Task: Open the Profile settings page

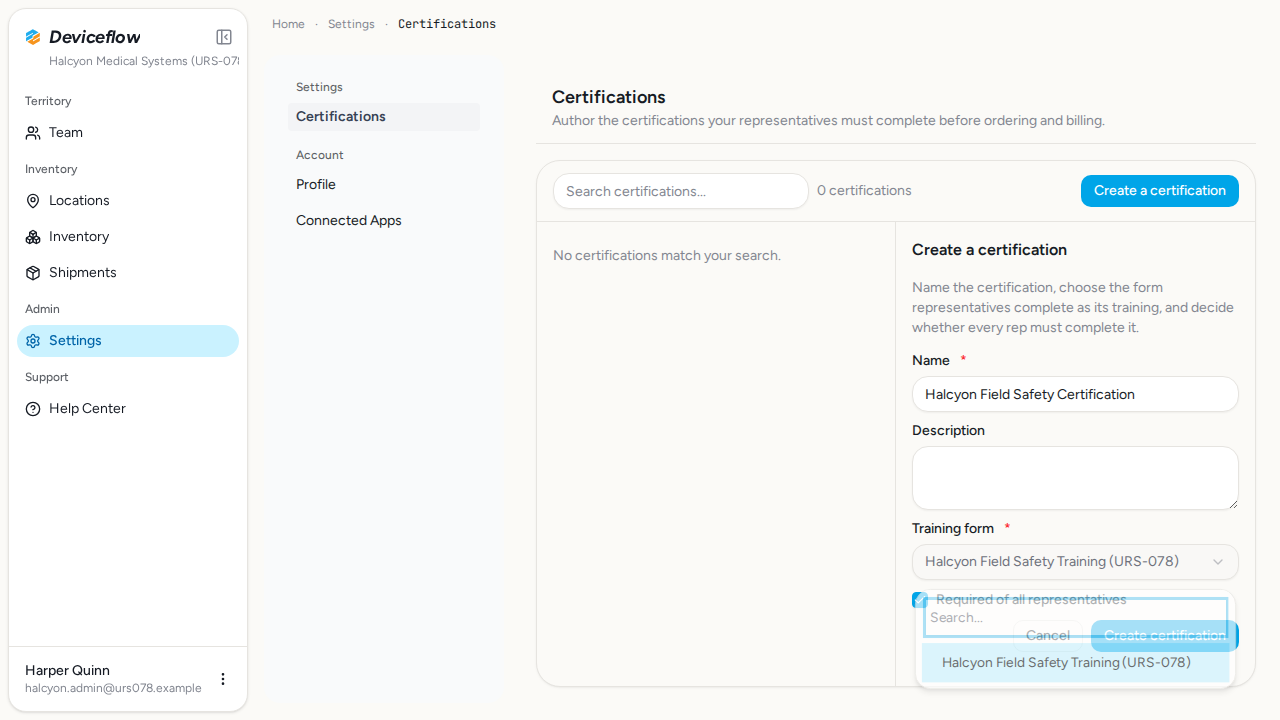Action: [x=384, y=185]
